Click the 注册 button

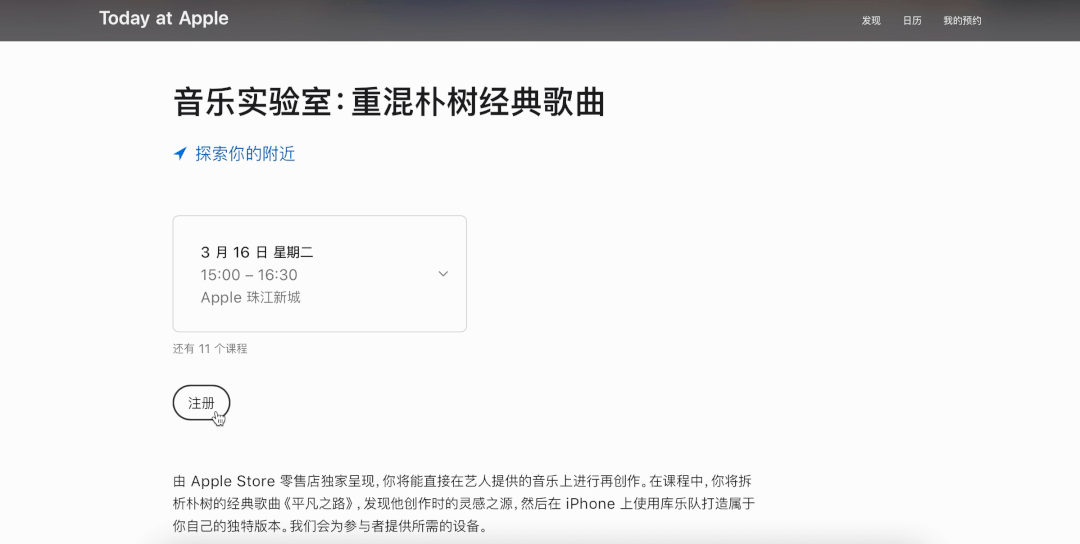pyautogui.click(x=201, y=403)
